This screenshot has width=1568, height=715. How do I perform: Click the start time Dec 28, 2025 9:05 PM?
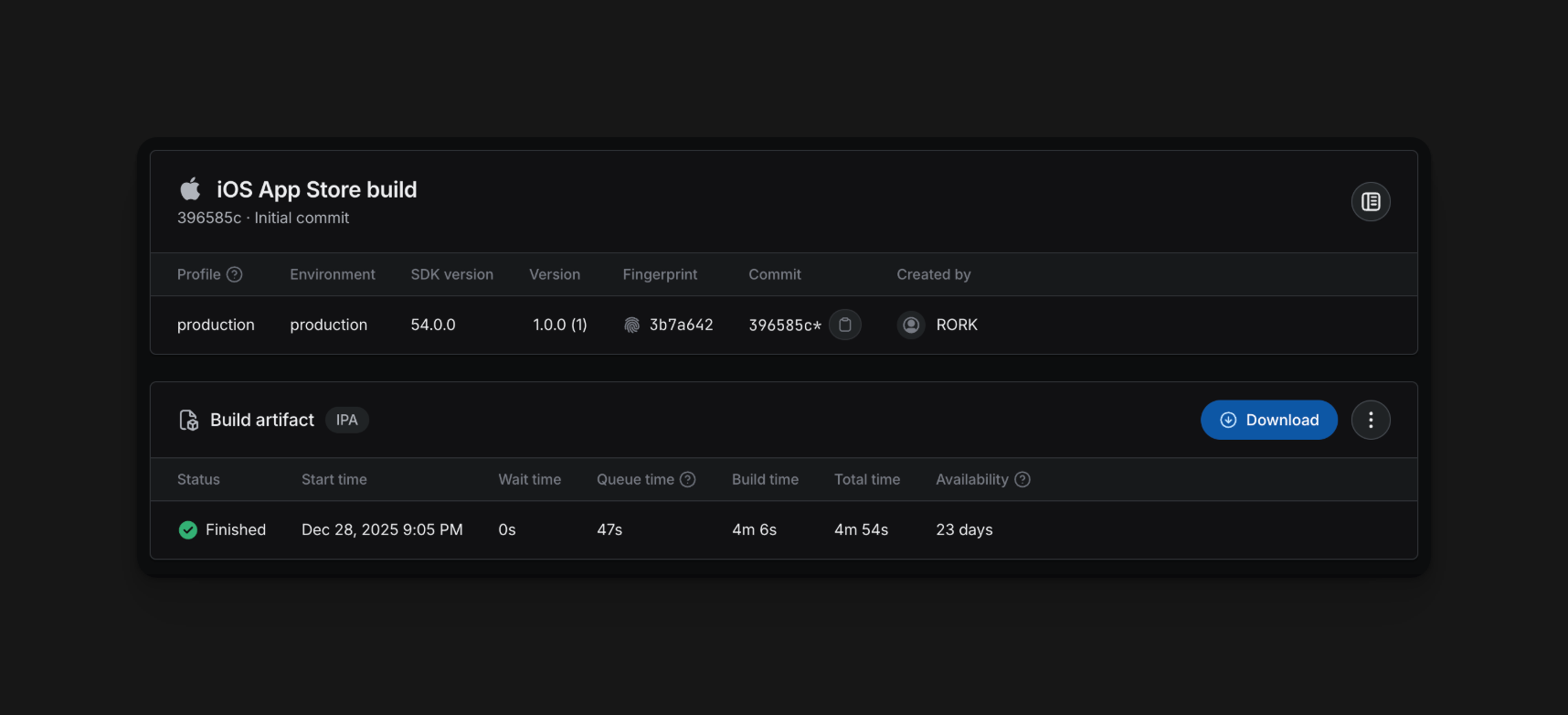point(382,529)
